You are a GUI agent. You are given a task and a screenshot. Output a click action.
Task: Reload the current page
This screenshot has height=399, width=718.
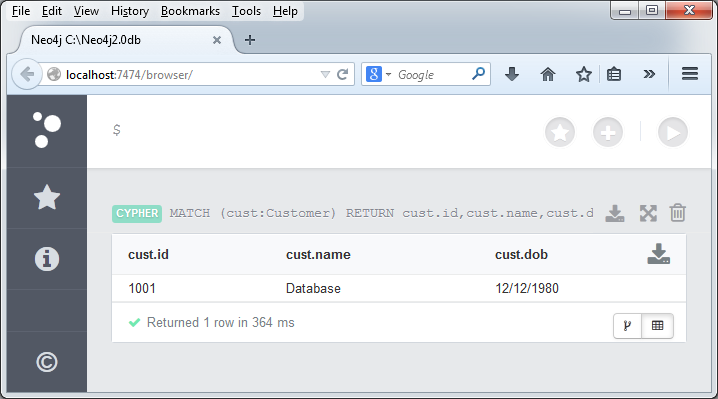coord(343,74)
